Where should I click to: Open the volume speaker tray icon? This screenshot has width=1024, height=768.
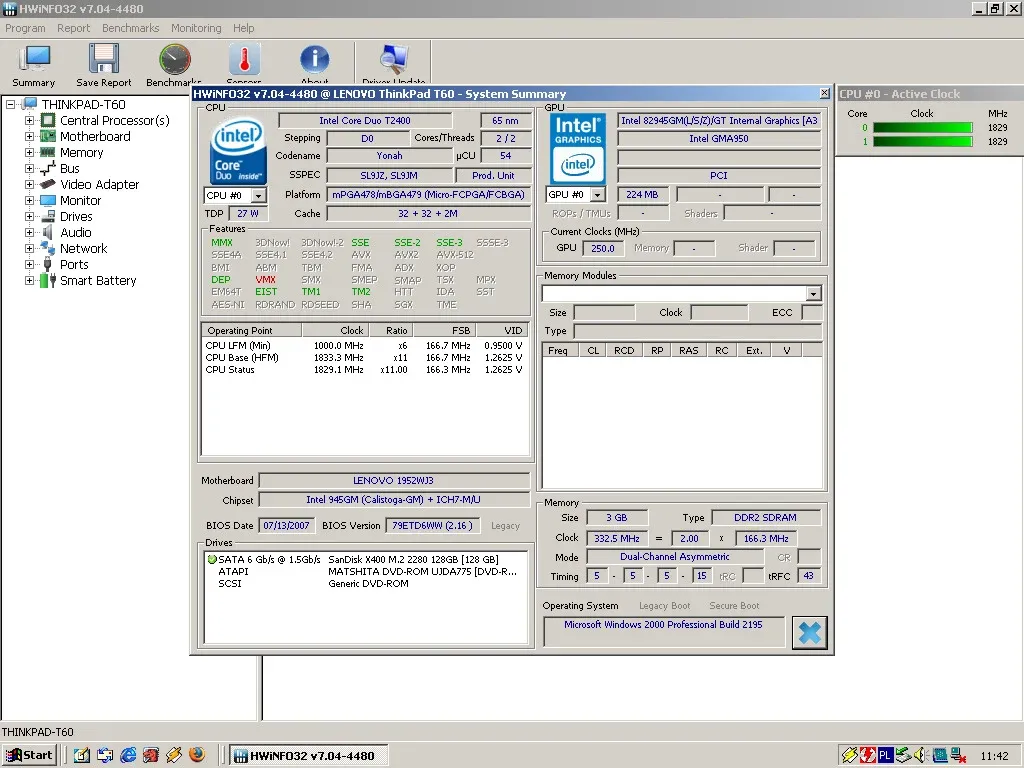click(921, 755)
